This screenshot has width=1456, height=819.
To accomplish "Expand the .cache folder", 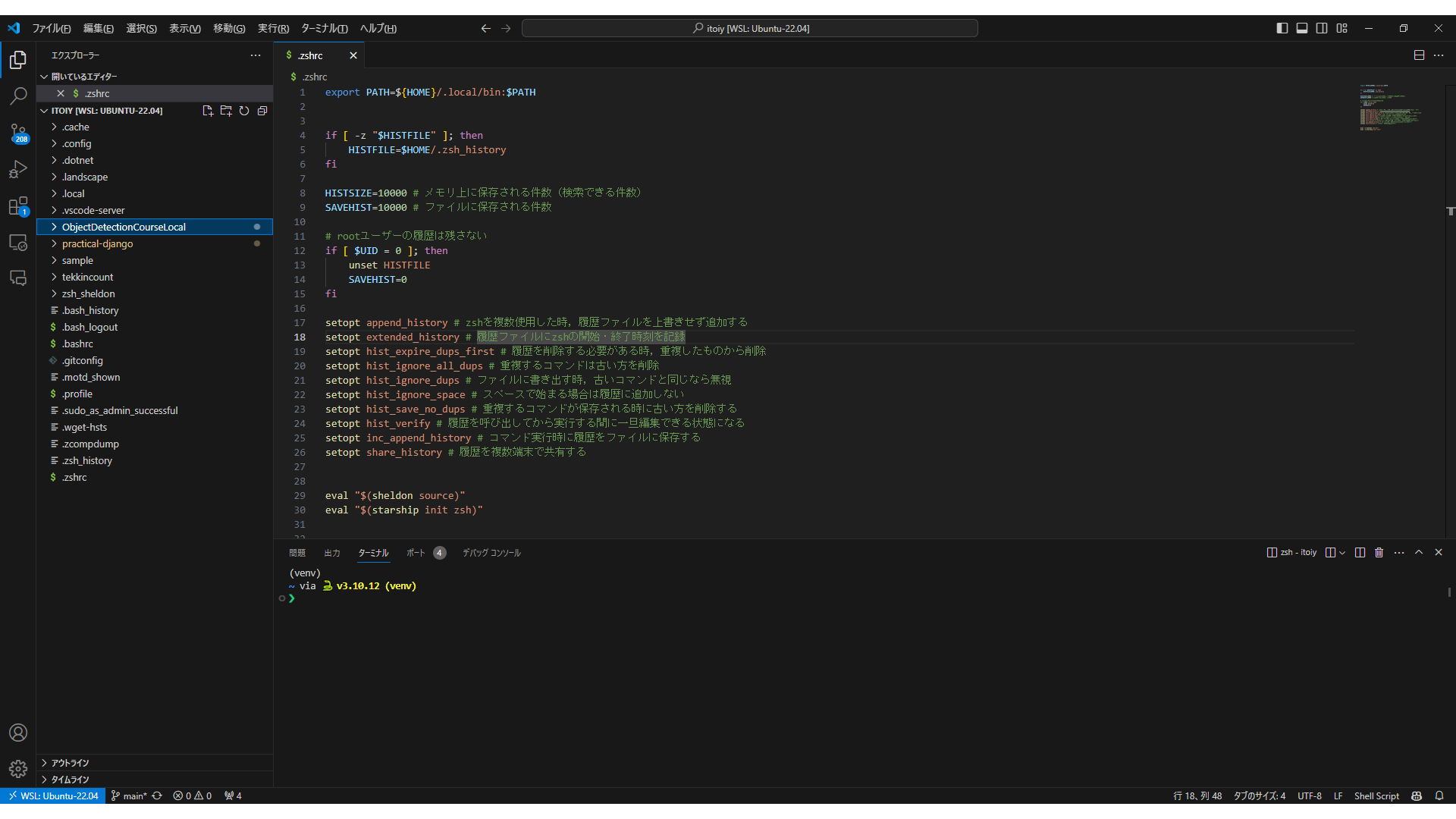I will (x=155, y=127).
